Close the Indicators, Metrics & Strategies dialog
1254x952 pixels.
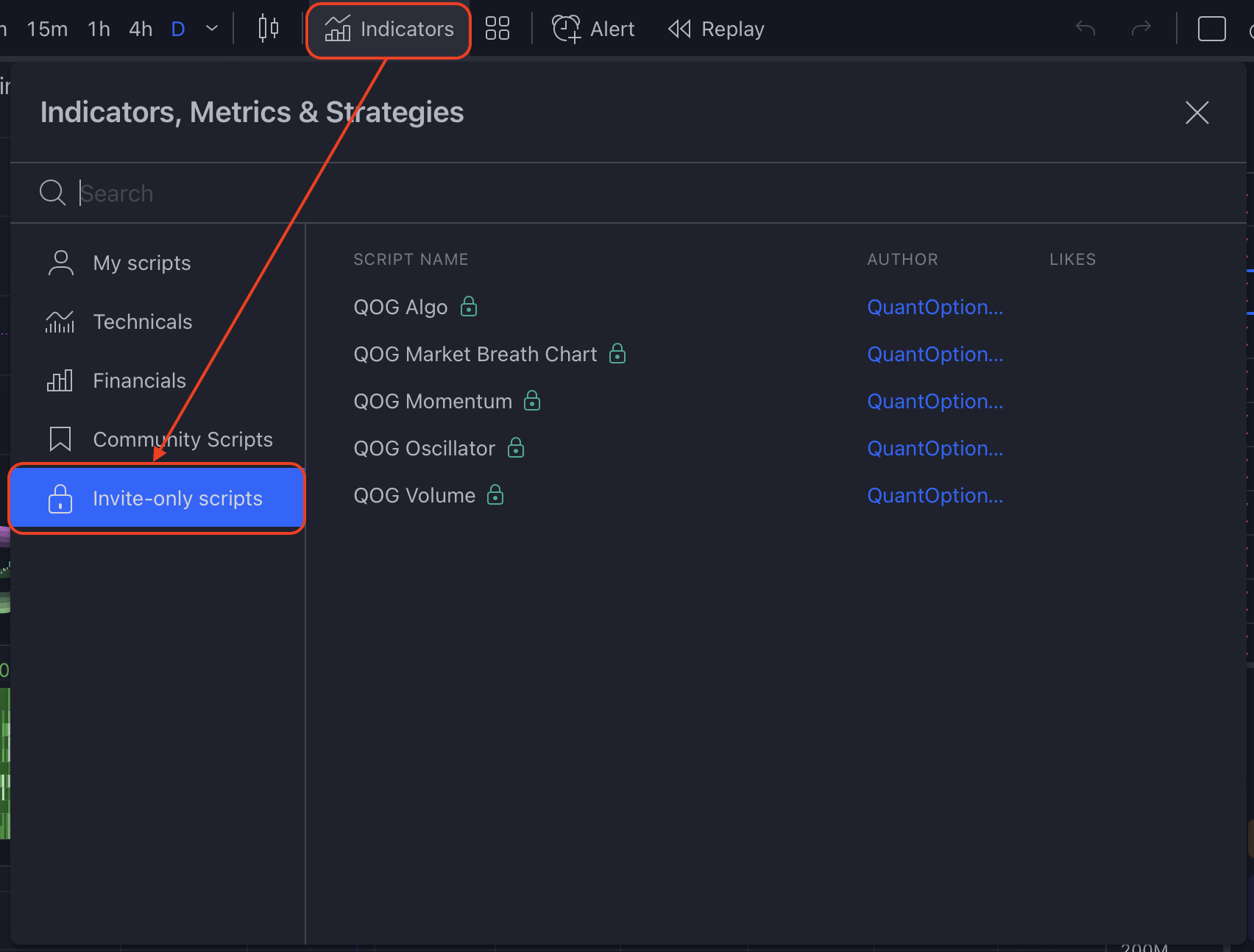click(1197, 113)
